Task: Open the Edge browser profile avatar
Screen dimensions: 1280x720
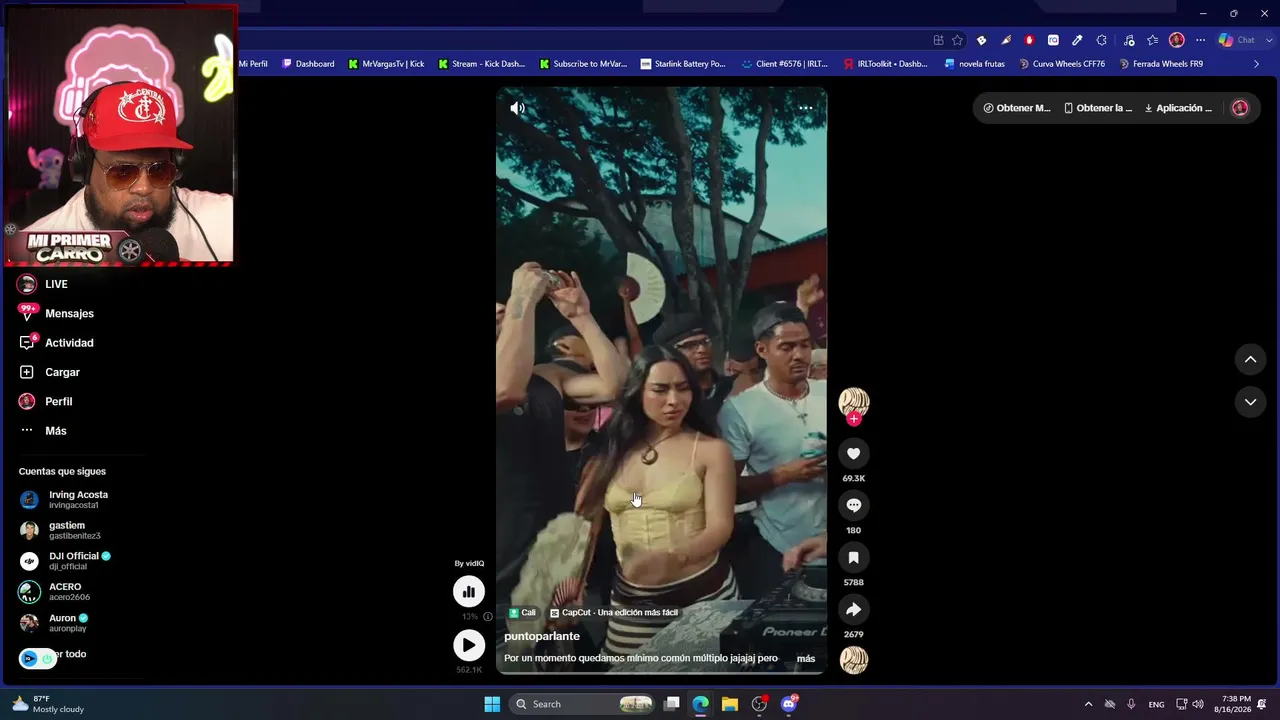Action: (x=1177, y=40)
